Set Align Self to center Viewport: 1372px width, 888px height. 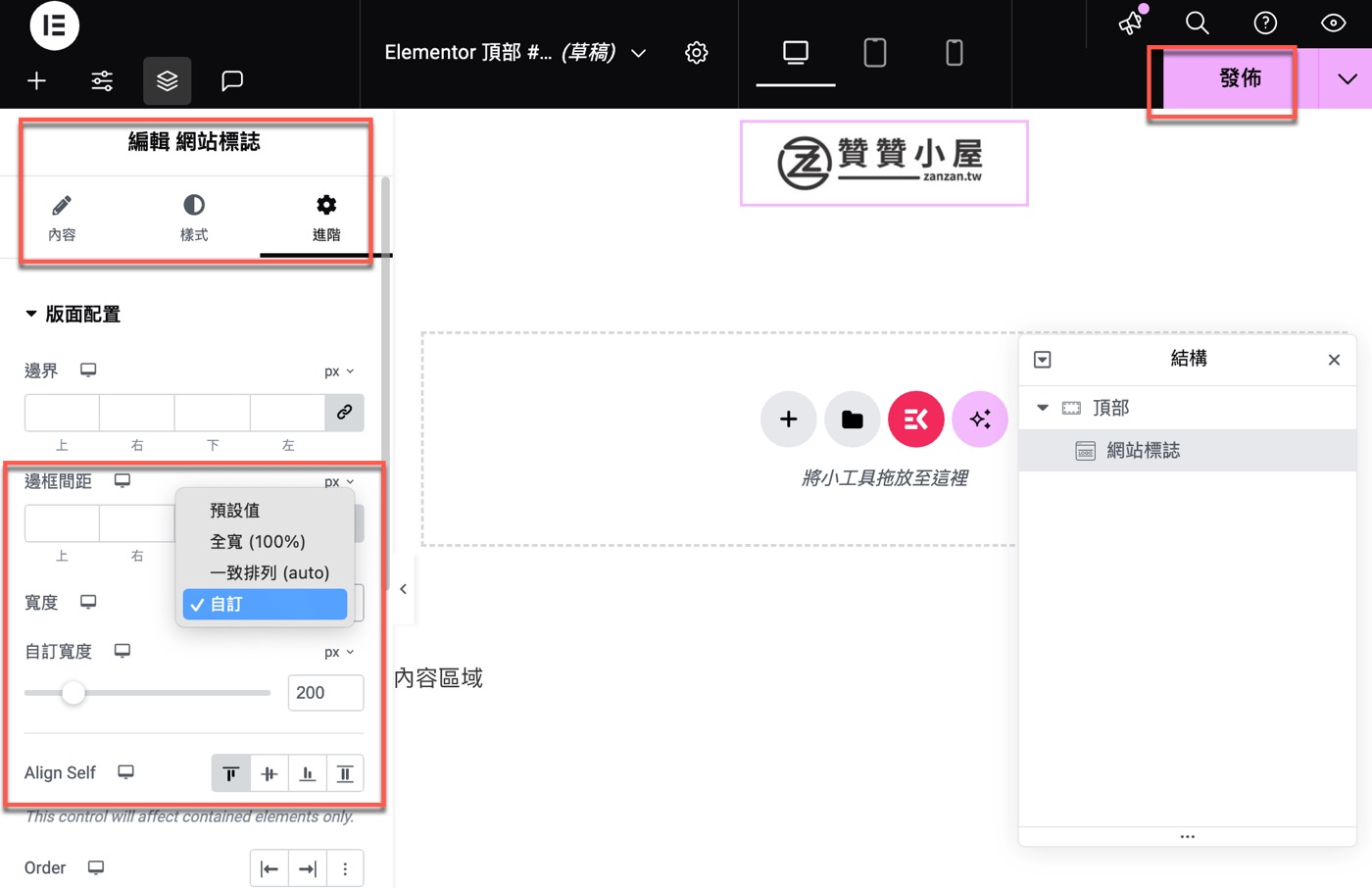[x=269, y=773]
